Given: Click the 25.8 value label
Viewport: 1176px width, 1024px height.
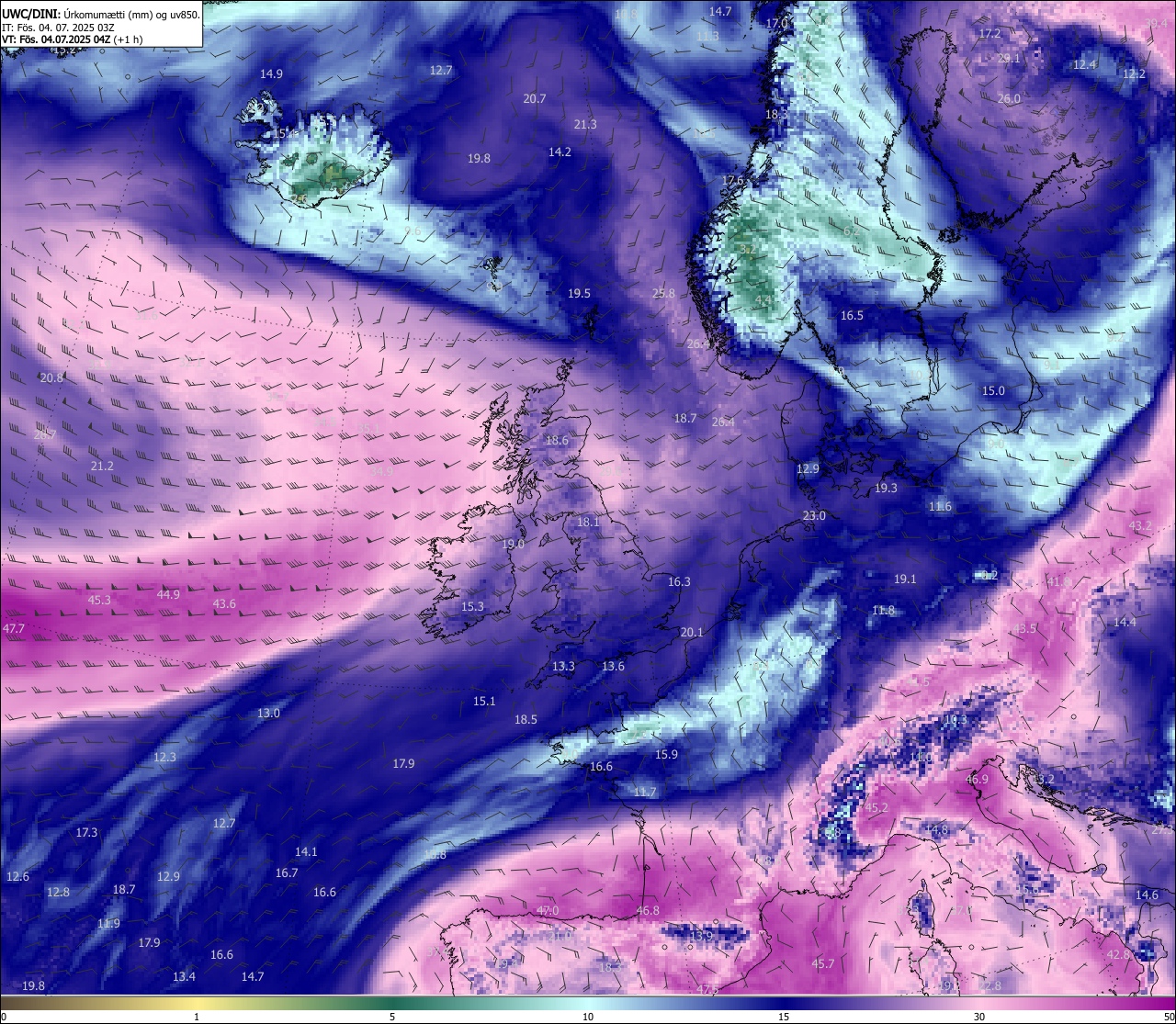Looking at the screenshot, I should click(x=663, y=293).
